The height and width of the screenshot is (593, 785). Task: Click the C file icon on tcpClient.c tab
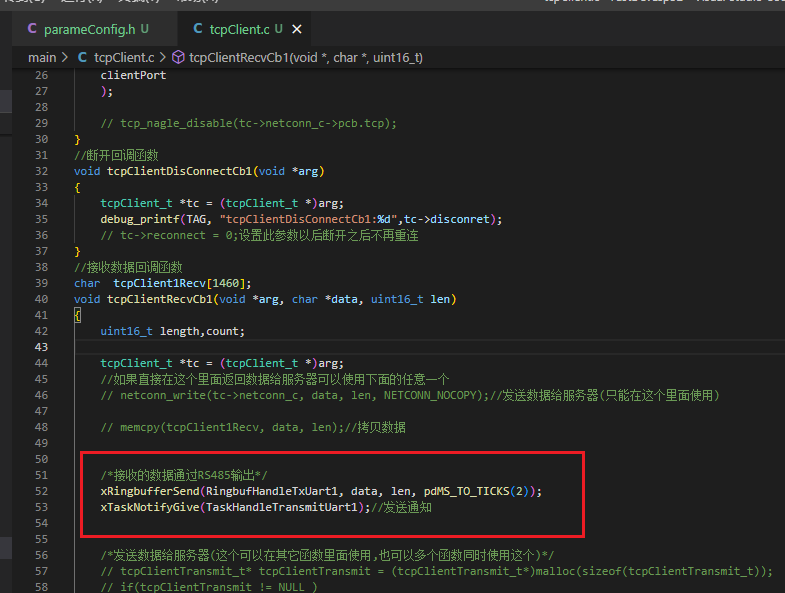(x=198, y=29)
